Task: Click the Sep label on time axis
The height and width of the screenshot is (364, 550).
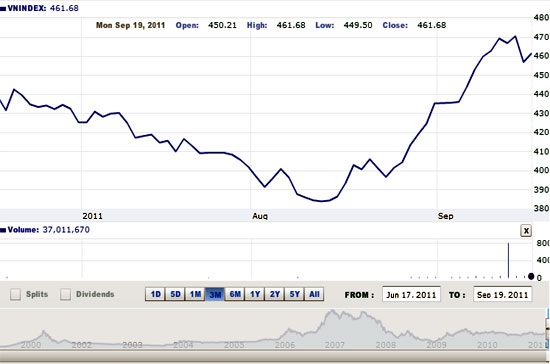Action: coord(445,216)
